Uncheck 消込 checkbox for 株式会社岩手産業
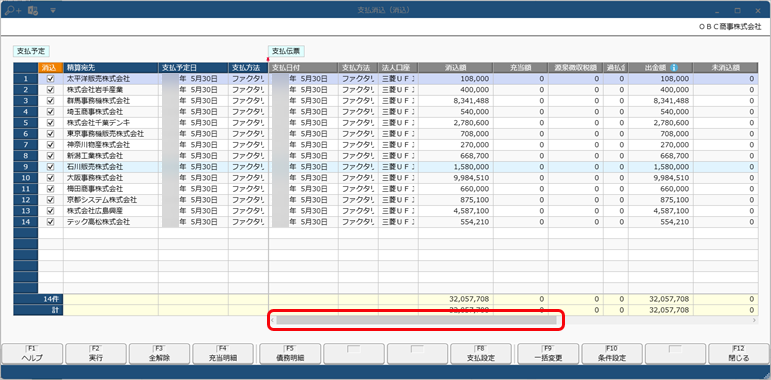771x380 pixels. point(50,89)
